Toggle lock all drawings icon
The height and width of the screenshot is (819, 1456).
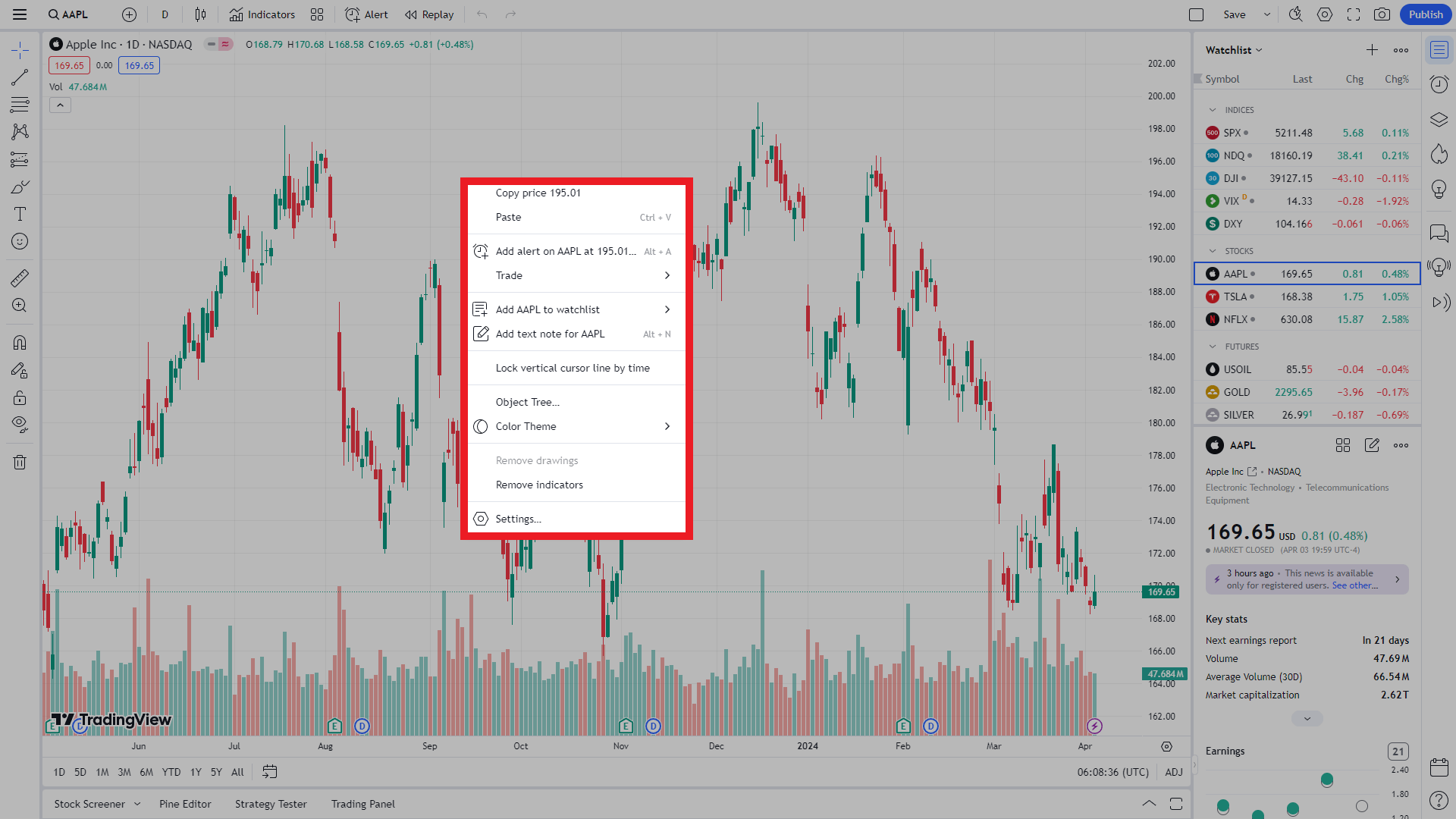coord(20,398)
